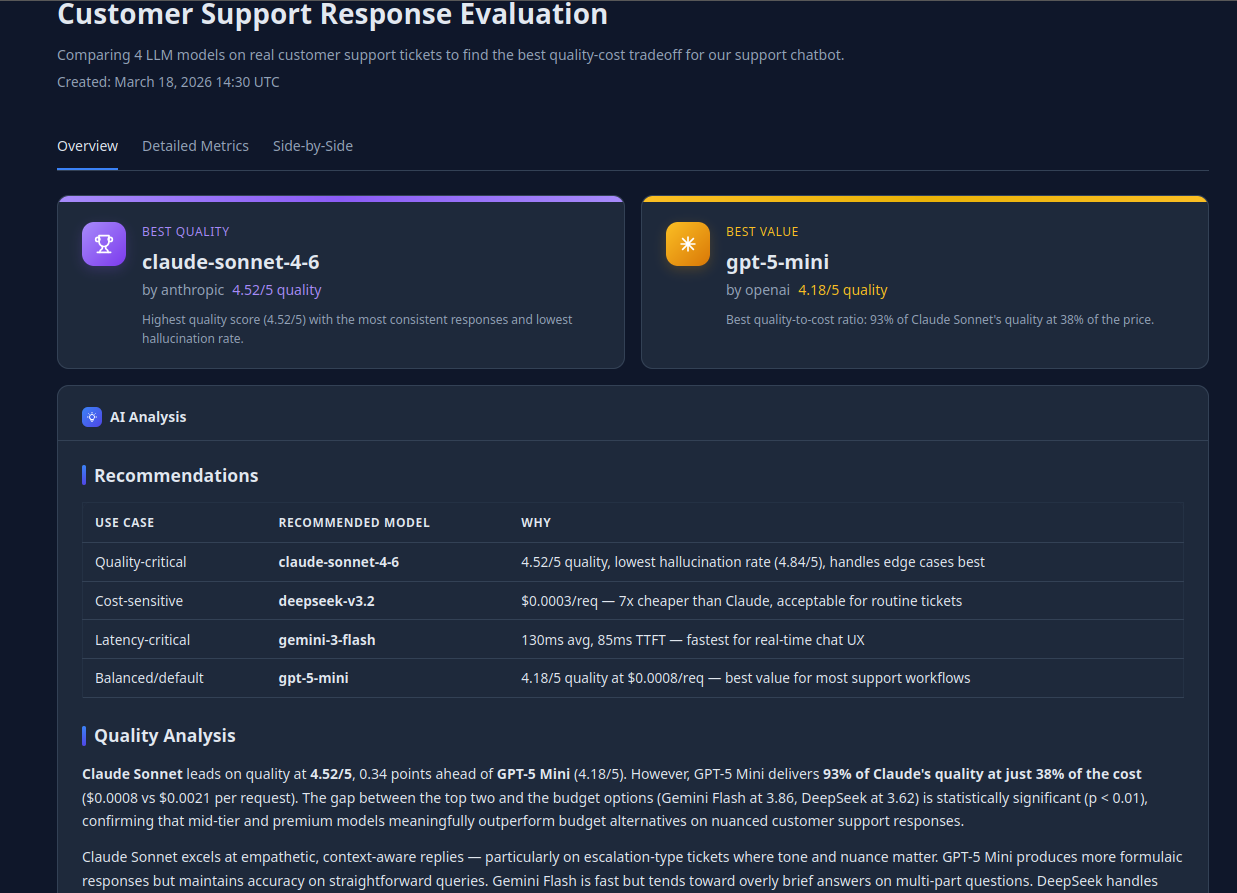Click the page title Customer Support Response Evaluation
1237x893 pixels.
coord(332,14)
